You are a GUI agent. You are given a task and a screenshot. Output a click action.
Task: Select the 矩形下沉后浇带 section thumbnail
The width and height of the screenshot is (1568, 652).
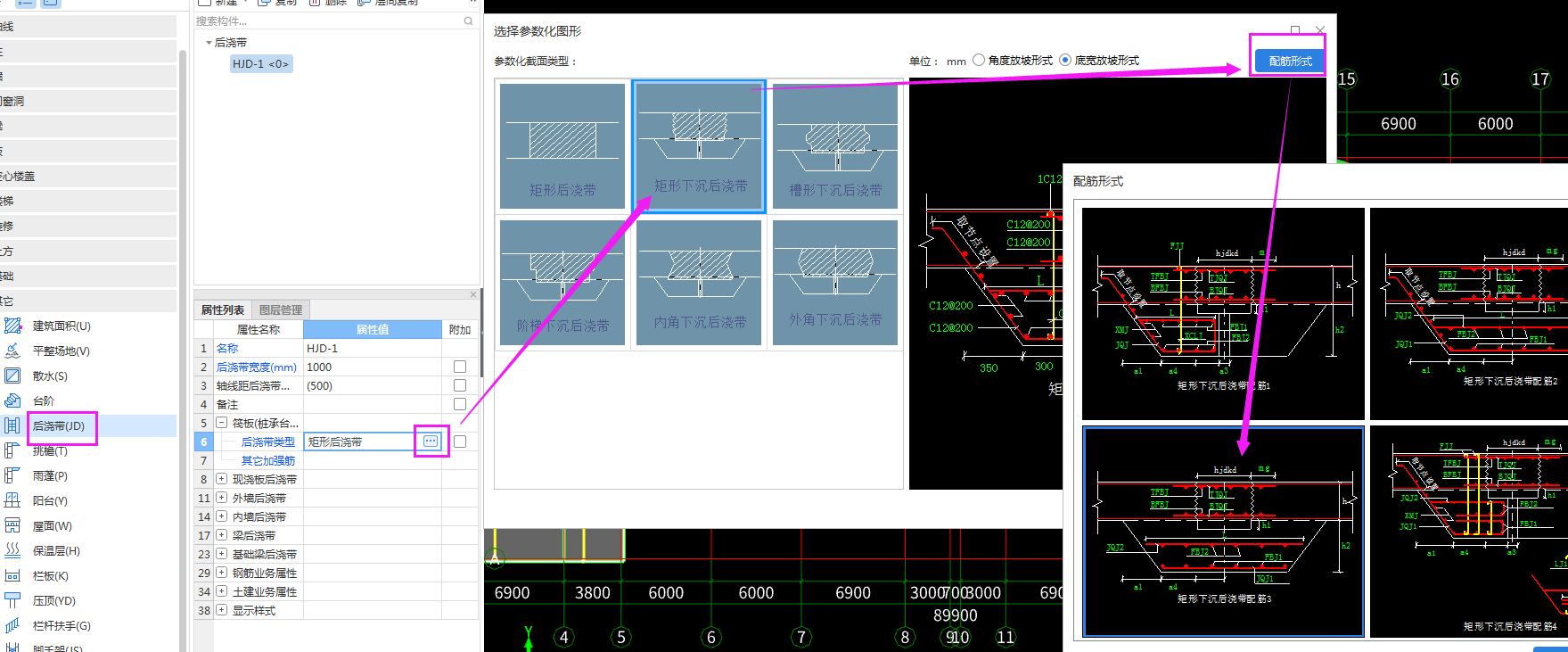coord(700,146)
